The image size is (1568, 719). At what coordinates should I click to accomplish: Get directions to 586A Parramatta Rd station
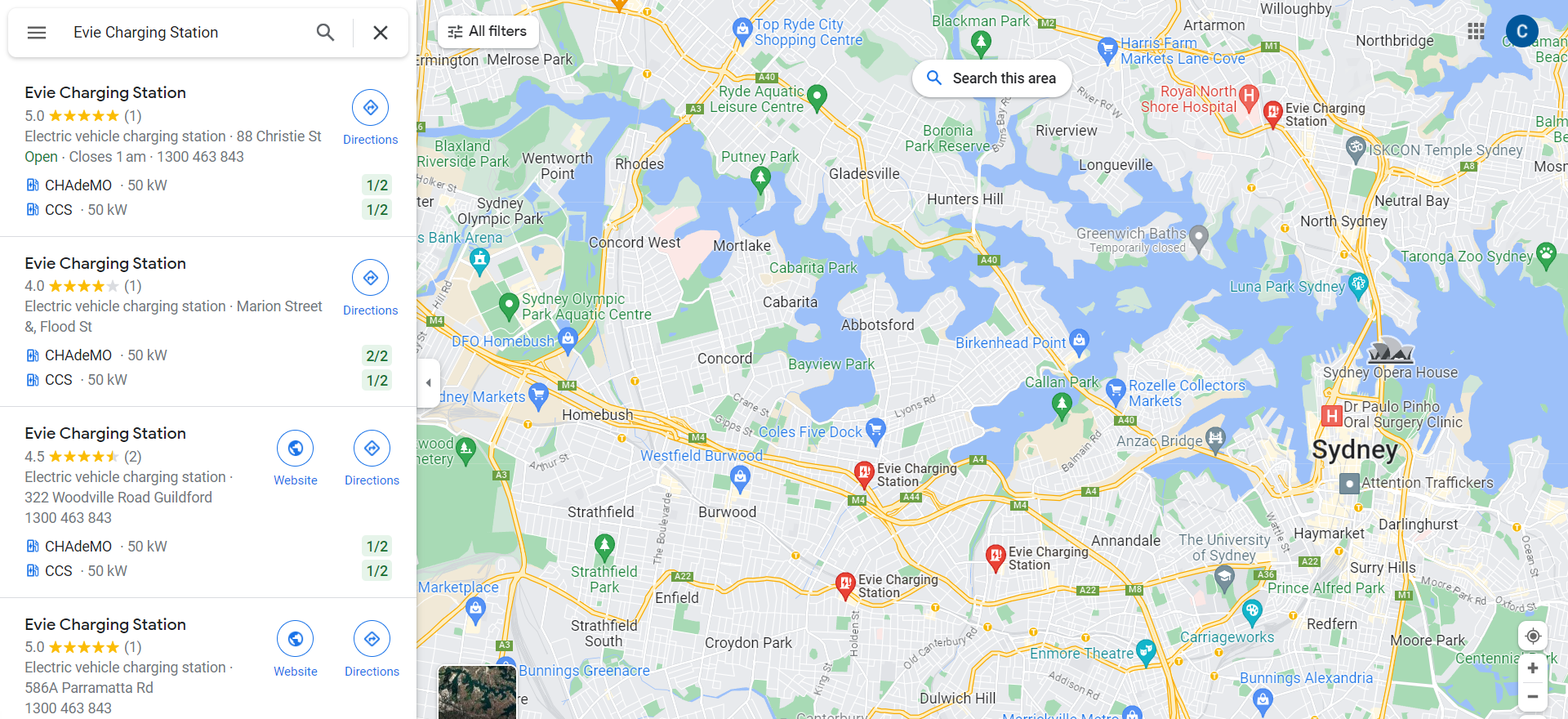[372, 650]
